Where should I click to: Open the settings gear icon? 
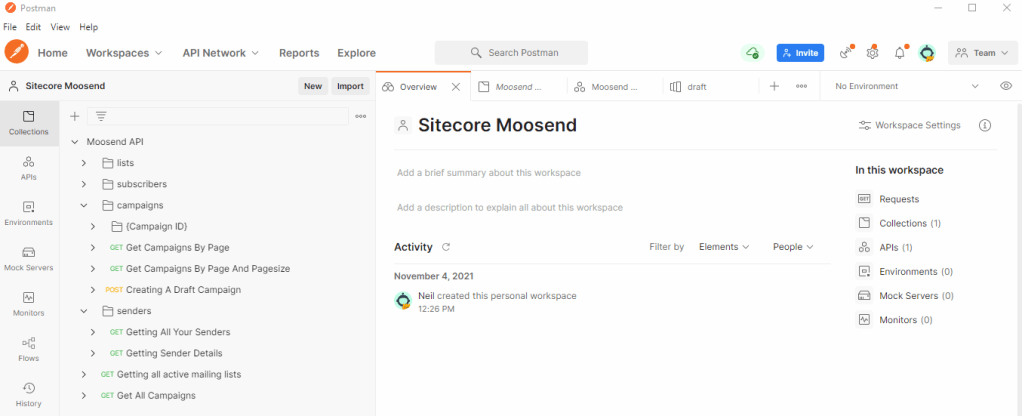coord(872,53)
